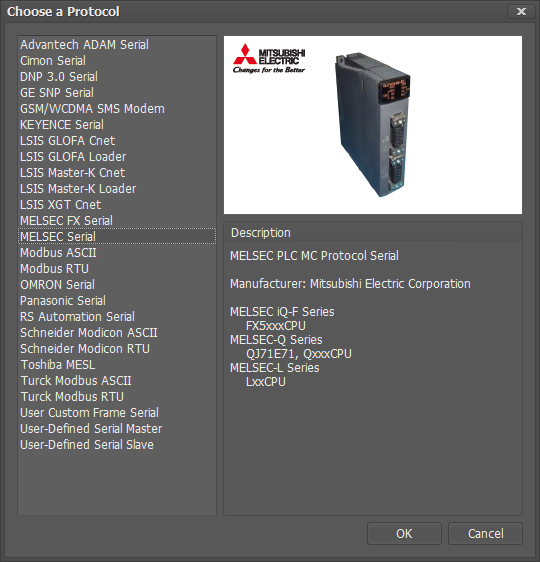The height and width of the screenshot is (562, 540).
Task: Select MELSEC FX Serial
Action: tap(117, 221)
